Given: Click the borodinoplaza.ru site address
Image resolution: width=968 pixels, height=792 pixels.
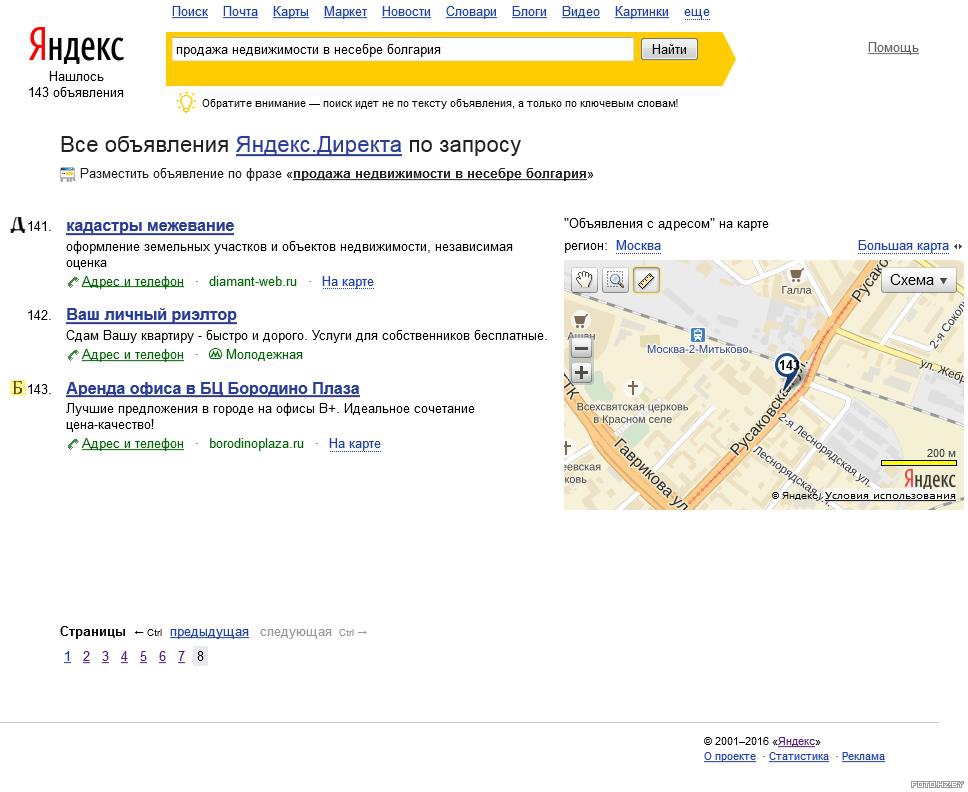Looking at the screenshot, I should 256,443.
